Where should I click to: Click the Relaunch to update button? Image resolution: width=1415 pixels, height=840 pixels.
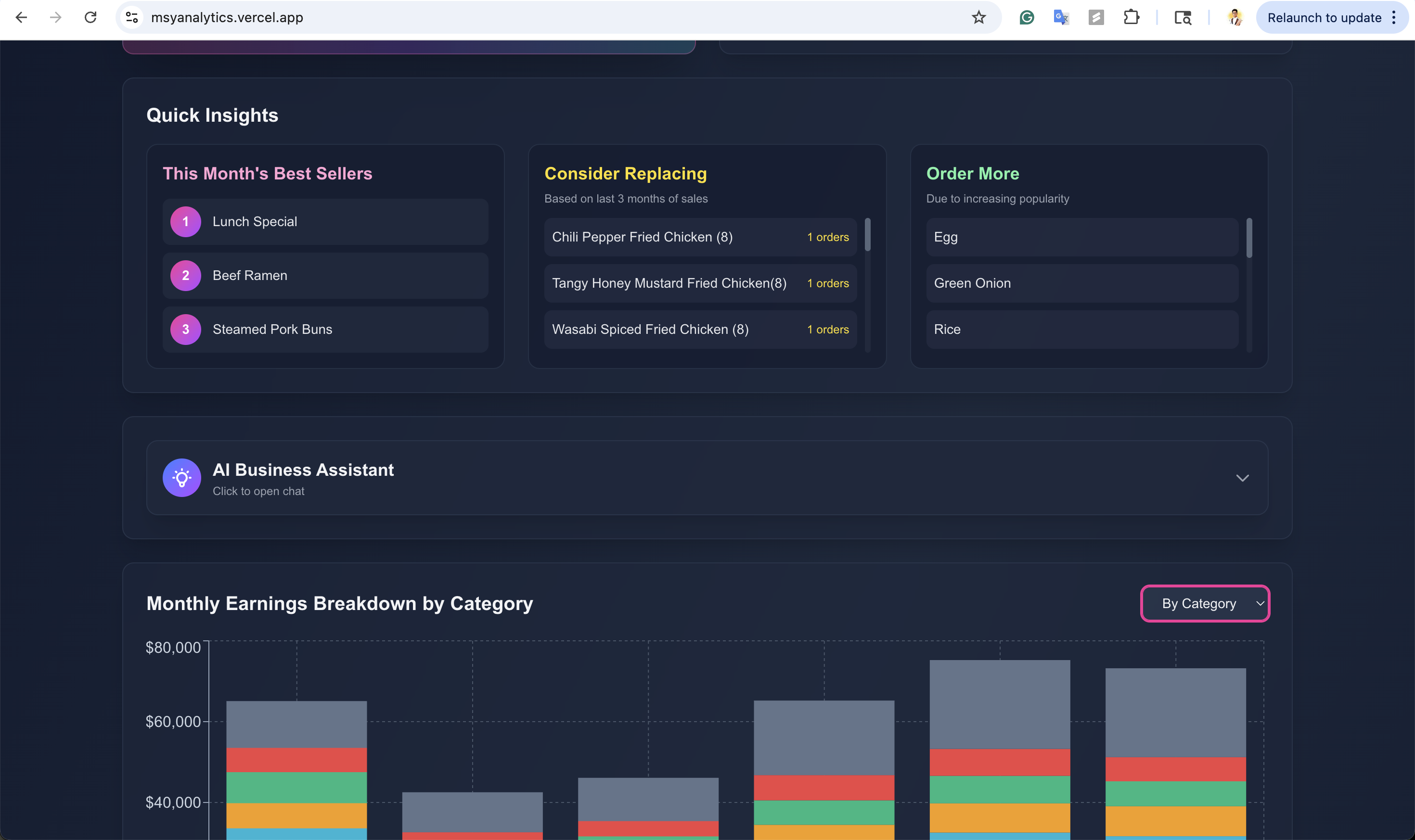click(x=1324, y=17)
